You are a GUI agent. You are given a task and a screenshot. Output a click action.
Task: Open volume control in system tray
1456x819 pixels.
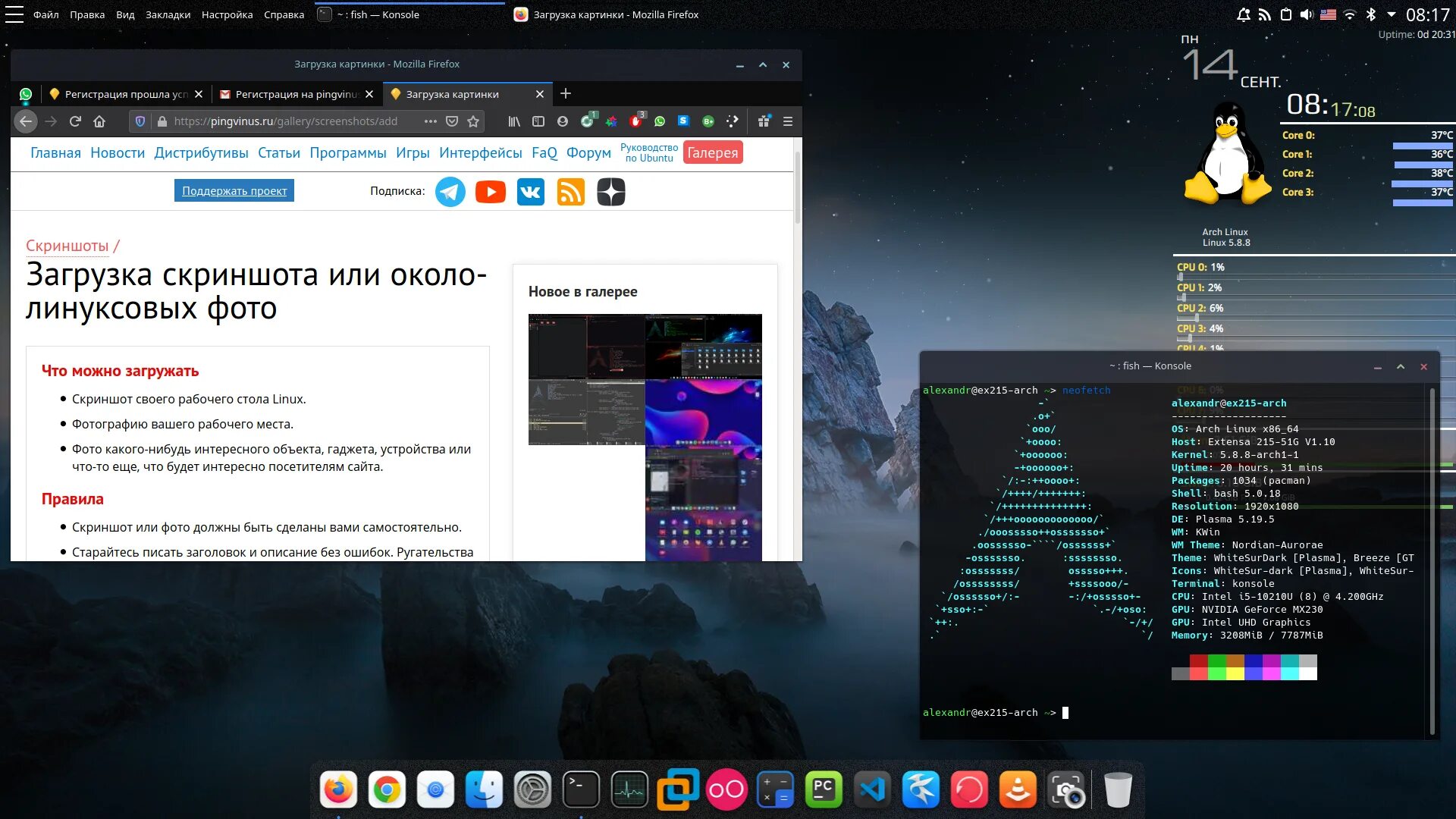(x=1307, y=14)
